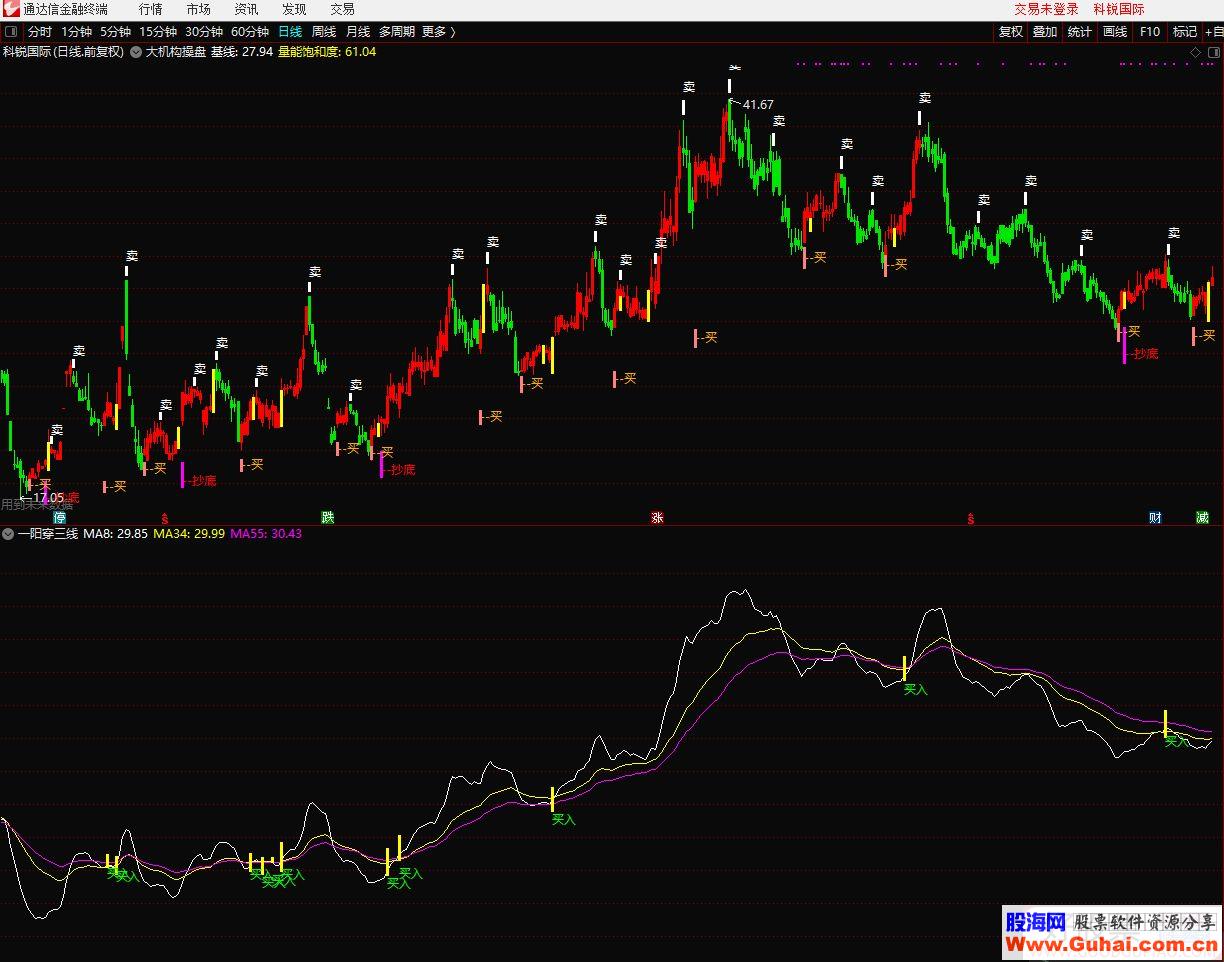Click the MA8: 29.85 value label

coord(115,534)
